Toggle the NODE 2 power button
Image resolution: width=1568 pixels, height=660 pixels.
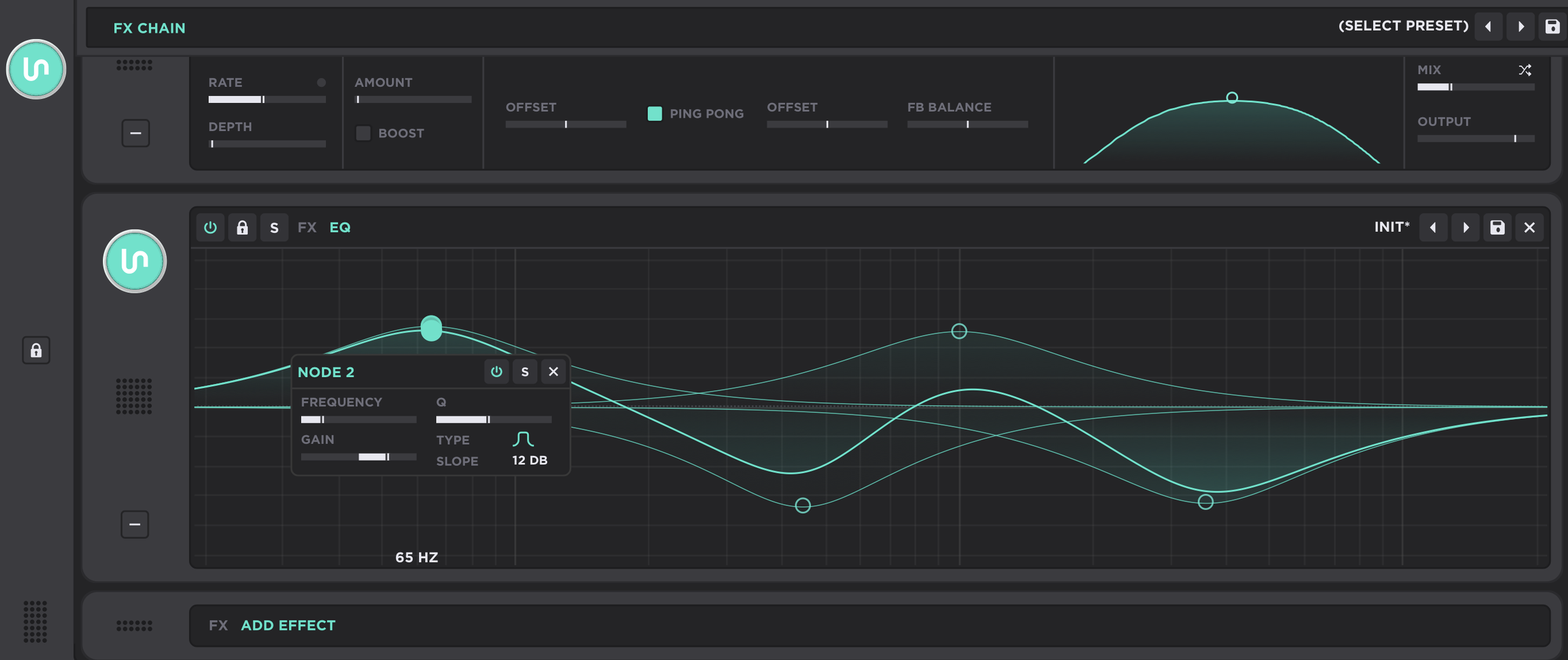point(497,371)
